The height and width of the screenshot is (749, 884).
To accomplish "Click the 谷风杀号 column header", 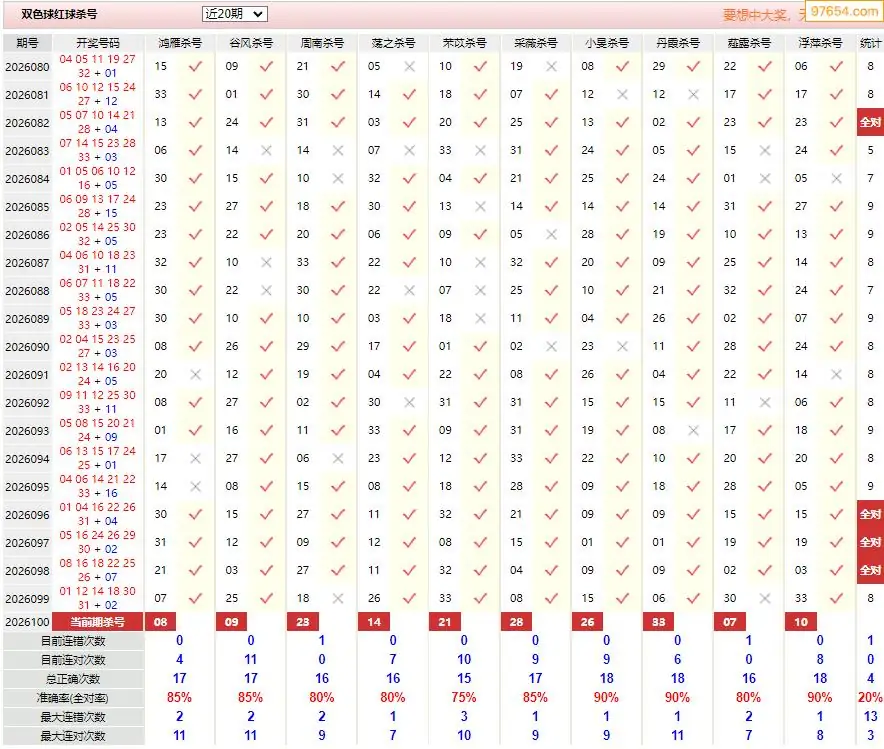I will click(251, 43).
